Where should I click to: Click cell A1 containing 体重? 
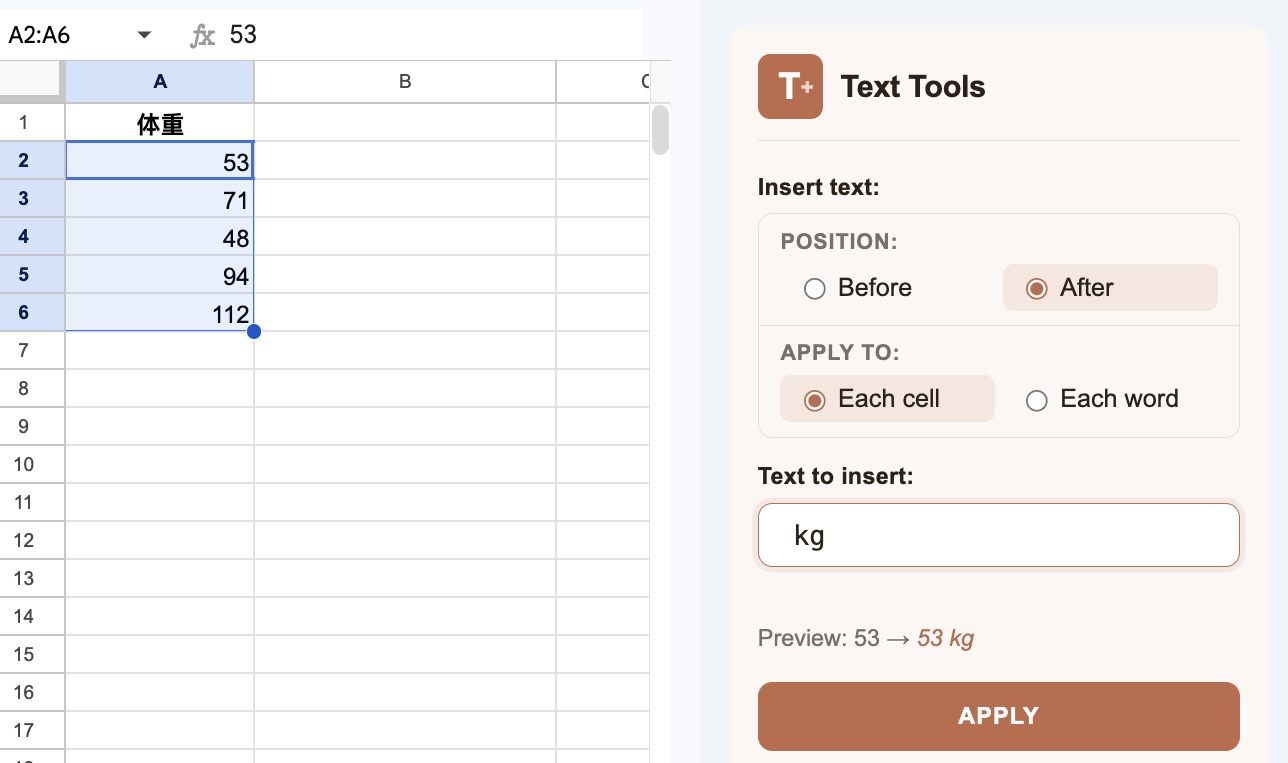click(159, 122)
